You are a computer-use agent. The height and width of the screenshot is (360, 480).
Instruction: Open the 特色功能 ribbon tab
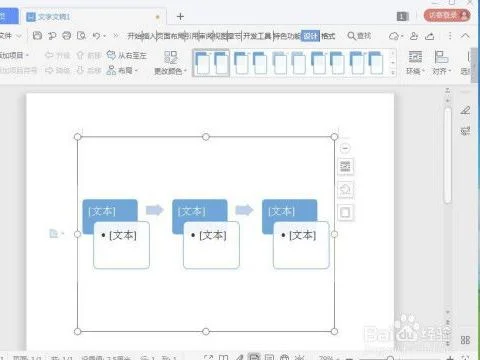coord(287,36)
